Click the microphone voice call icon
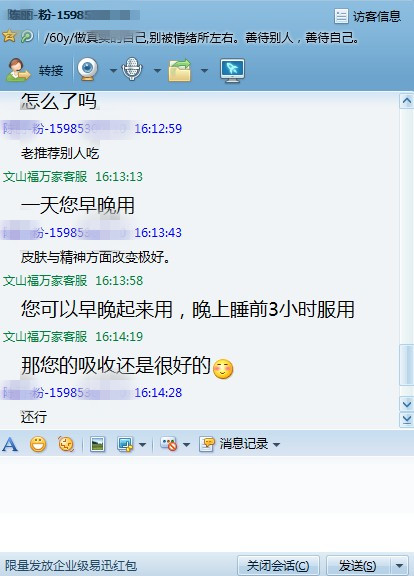The image size is (414, 576). click(132, 69)
